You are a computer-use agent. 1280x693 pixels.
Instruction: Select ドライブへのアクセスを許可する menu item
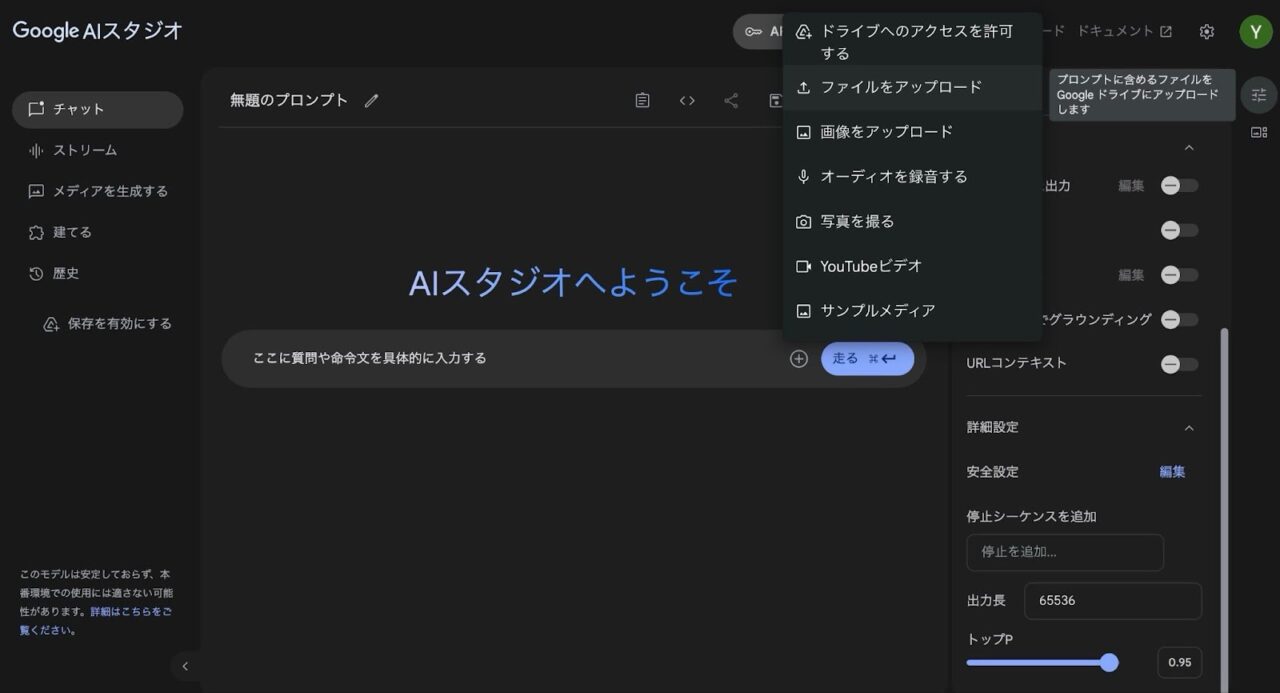coord(912,42)
